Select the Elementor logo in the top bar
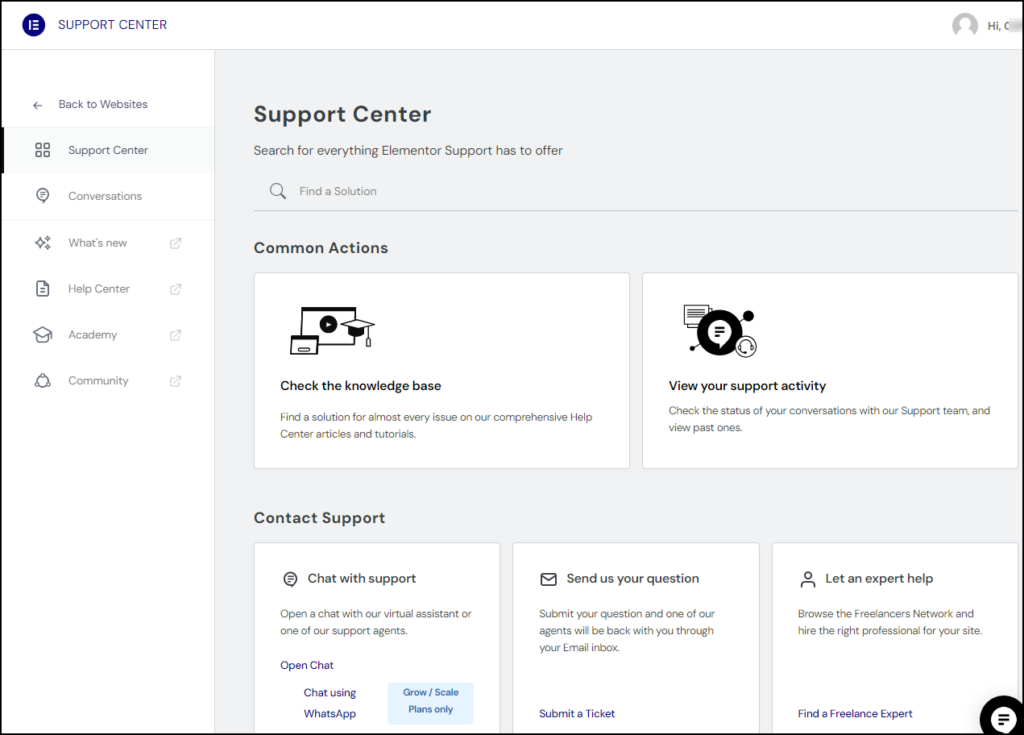The image size is (1024, 735). click(x=33, y=24)
